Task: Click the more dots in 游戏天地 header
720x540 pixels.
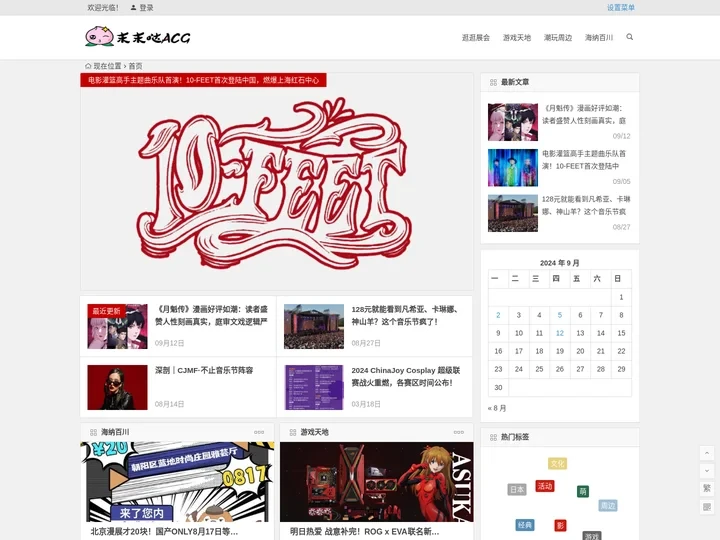Action: point(458,432)
